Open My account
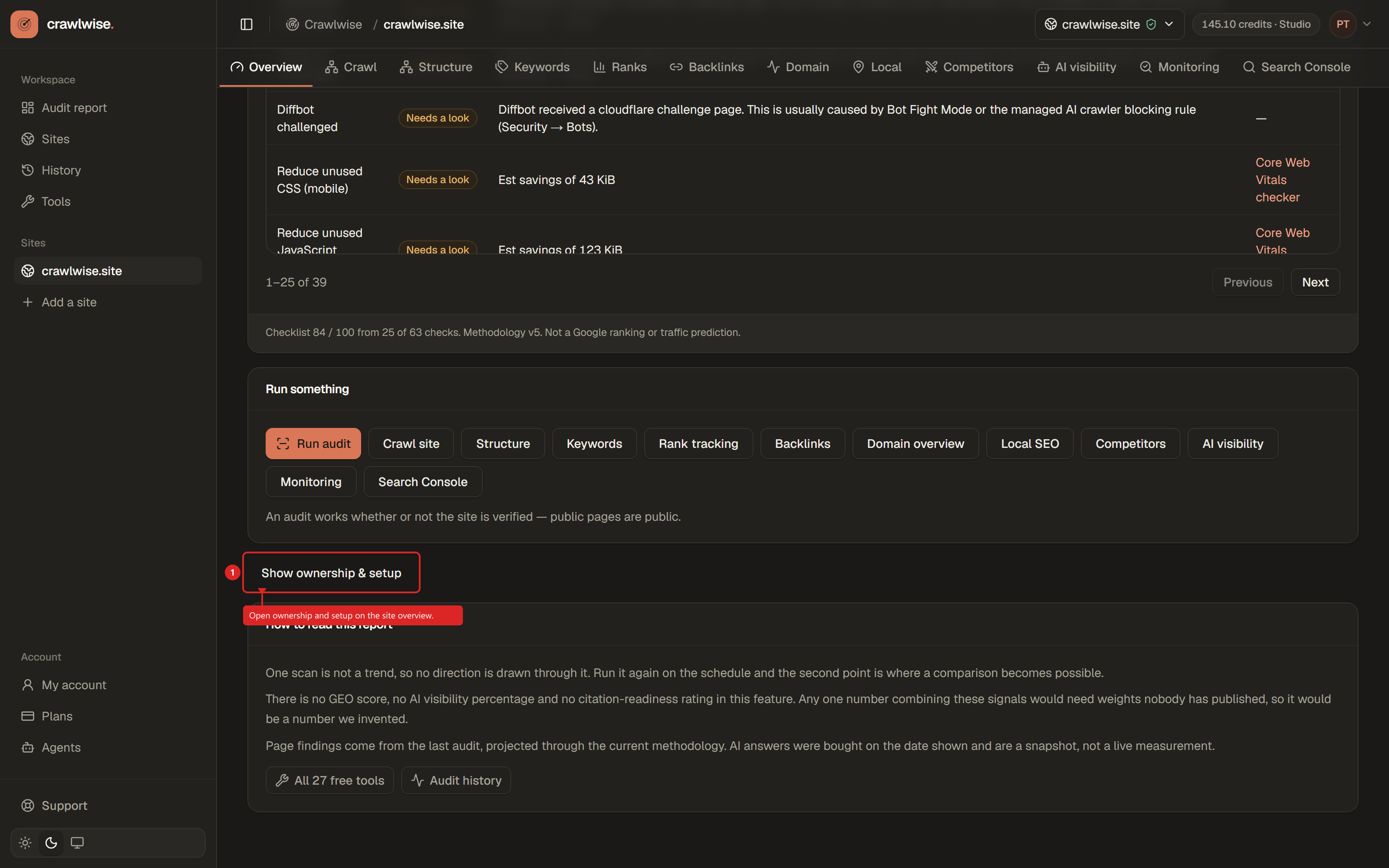 108,685
